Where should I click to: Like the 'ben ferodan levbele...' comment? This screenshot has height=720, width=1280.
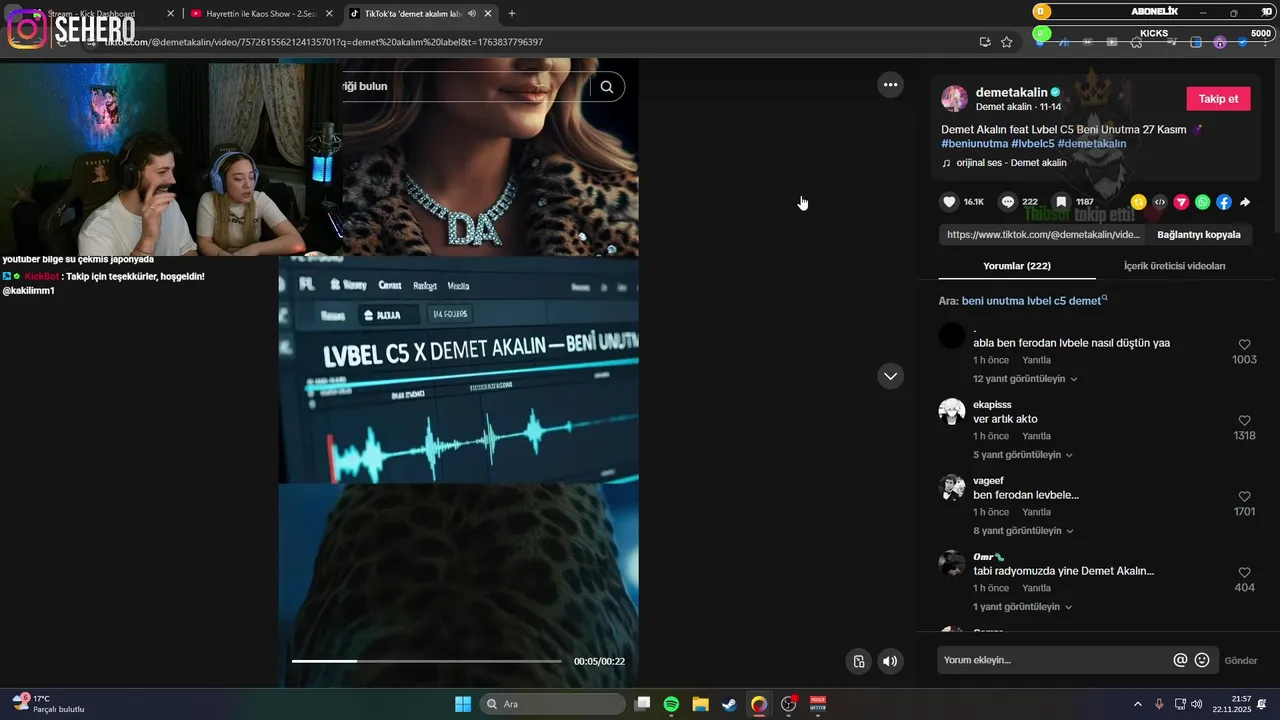point(1245,497)
